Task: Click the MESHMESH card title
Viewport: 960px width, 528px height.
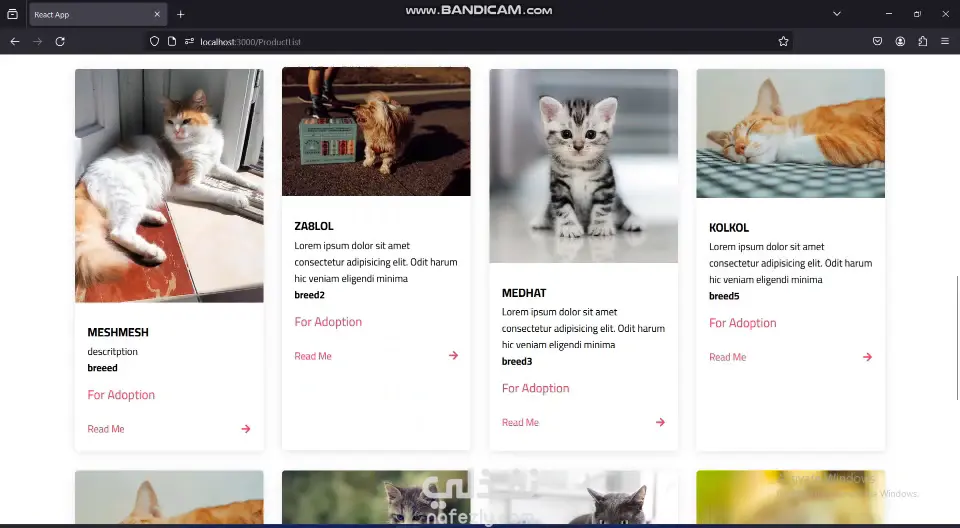Action: click(x=118, y=332)
